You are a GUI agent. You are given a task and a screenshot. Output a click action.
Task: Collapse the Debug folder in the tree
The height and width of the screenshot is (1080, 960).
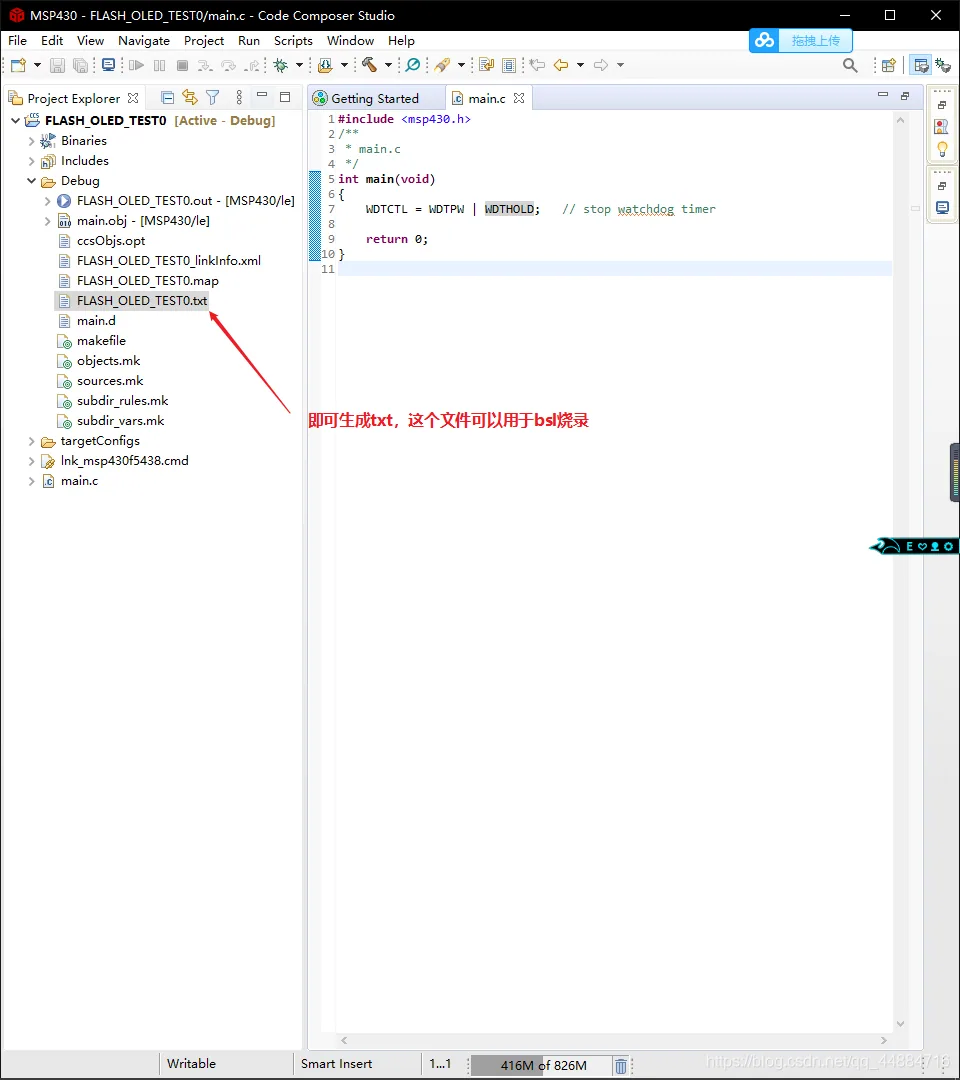click(x=32, y=180)
